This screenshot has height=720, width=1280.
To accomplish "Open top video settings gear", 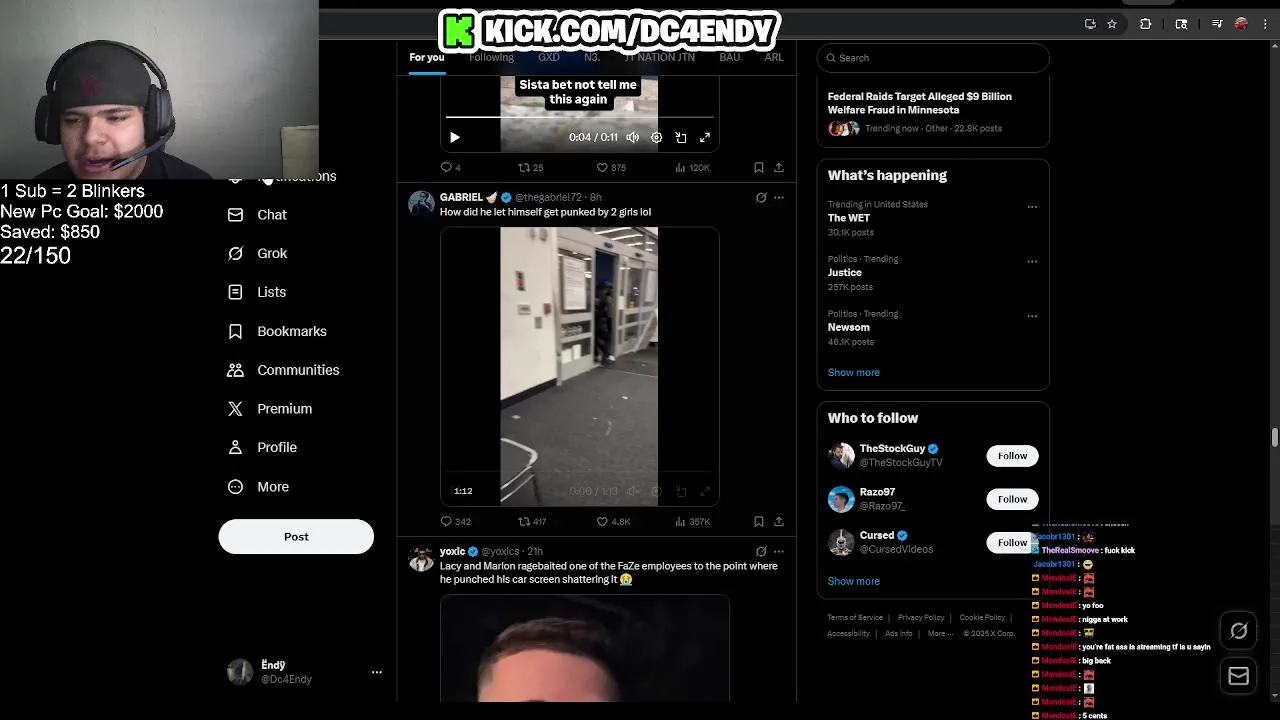I will coord(656,138).
